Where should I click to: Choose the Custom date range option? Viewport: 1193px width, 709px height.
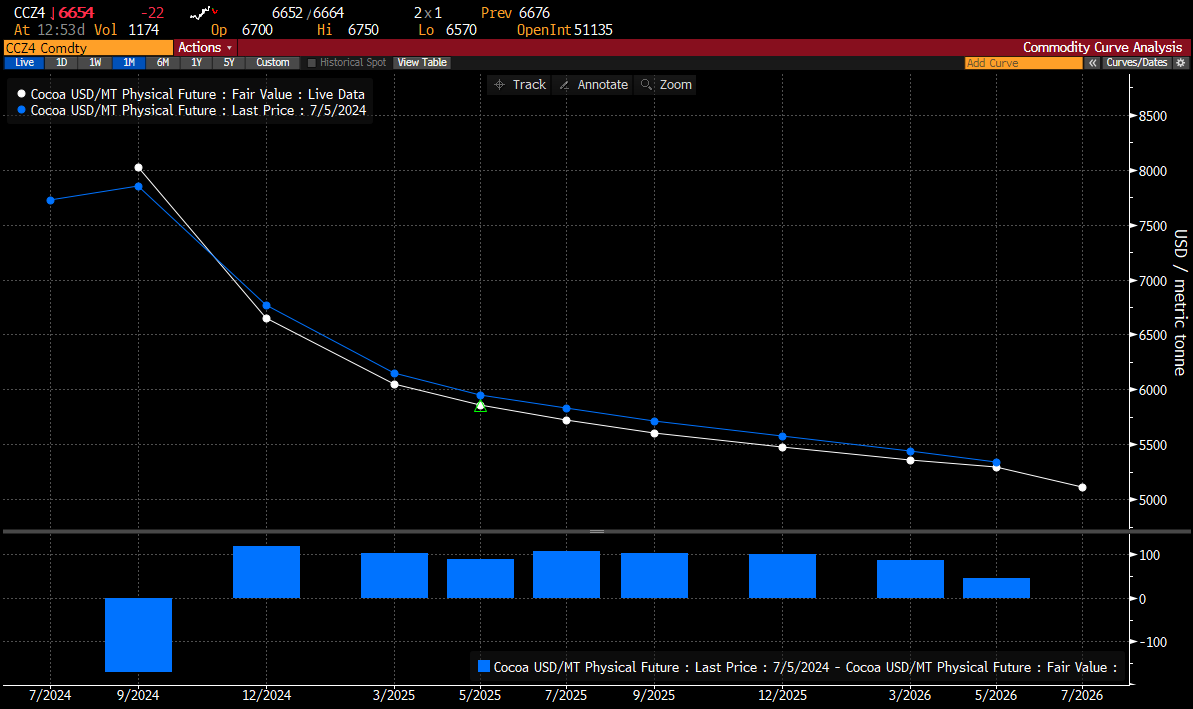click(x=272, y=63)
